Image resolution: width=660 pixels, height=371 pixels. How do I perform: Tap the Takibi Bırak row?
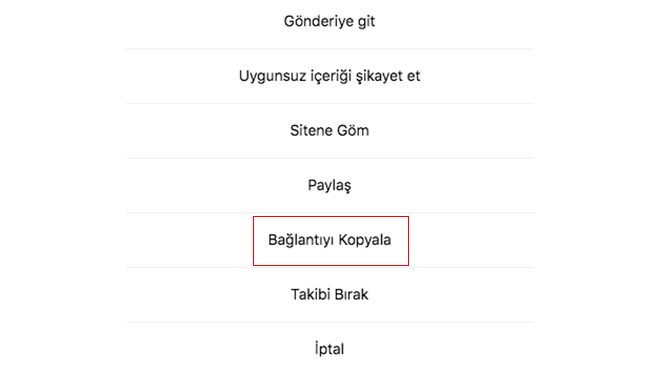point(330,294)
